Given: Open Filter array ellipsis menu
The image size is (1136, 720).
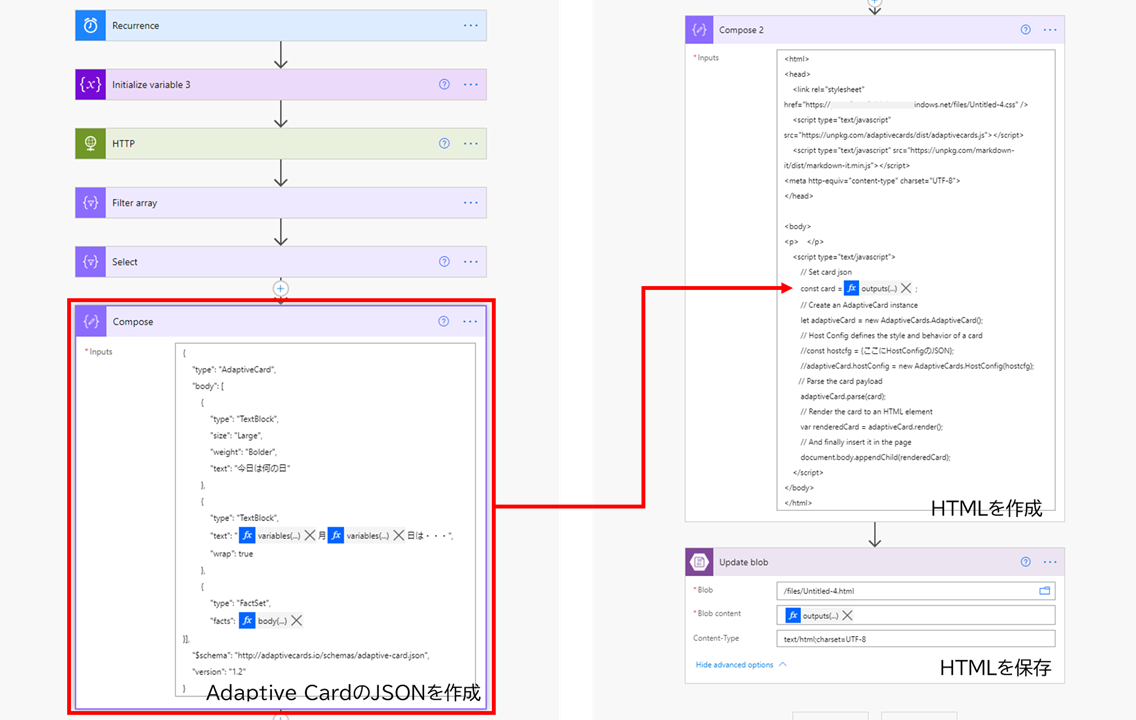Looking at the screenshot, I should click(470, 203).
